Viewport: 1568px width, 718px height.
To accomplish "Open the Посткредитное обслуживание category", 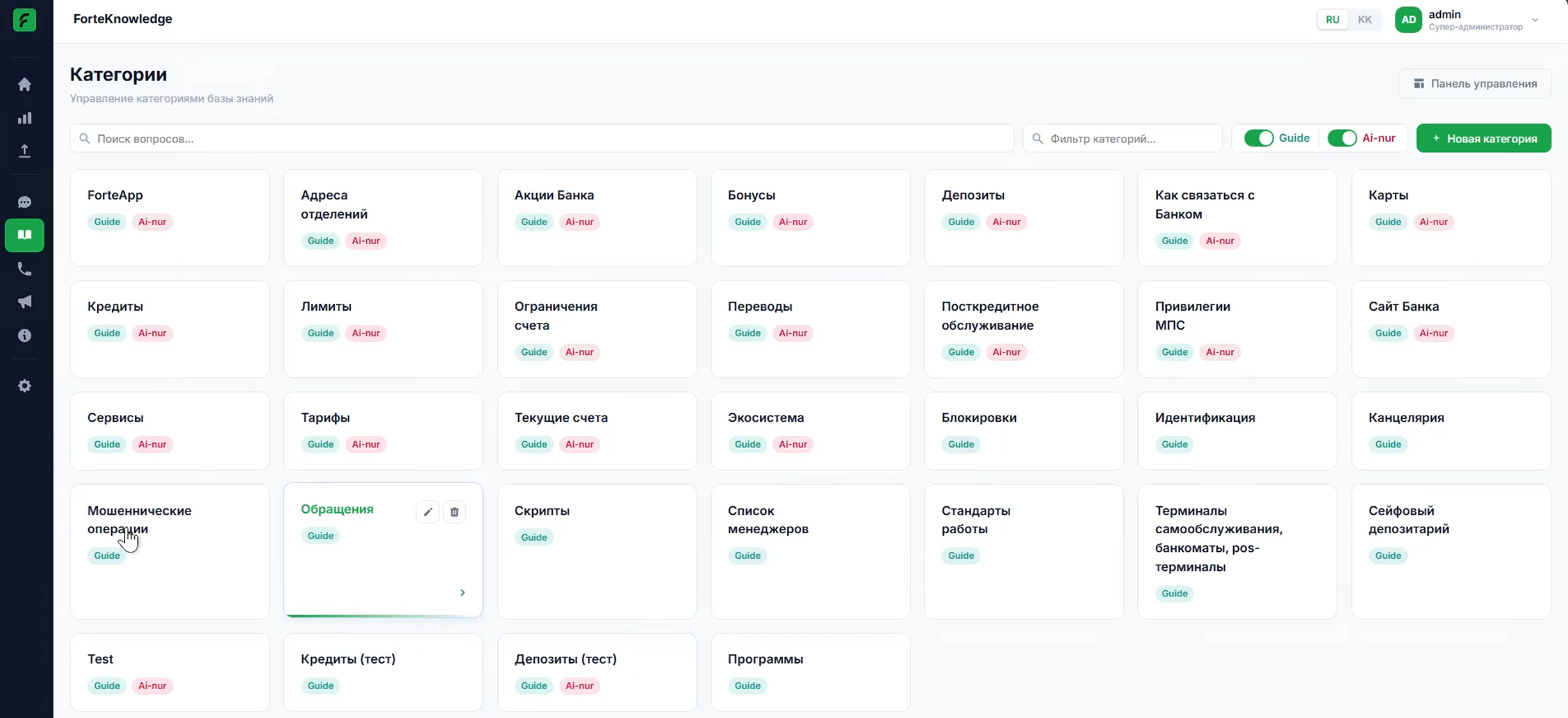I will 1024,329.
